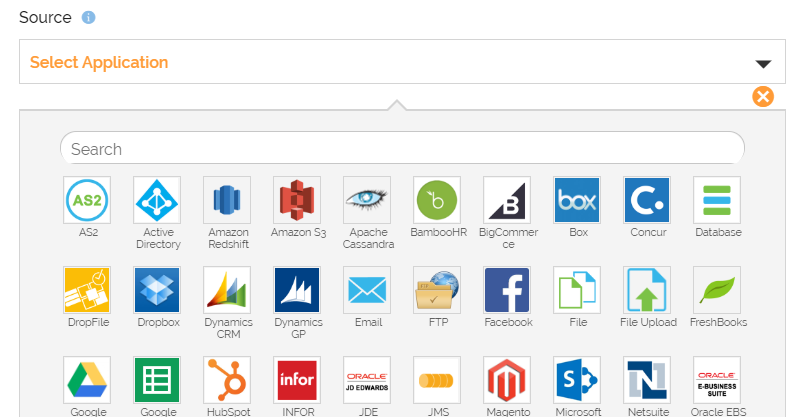Pick the Dropbox icon
This screenshot has height=417, width=788.
pos(157,290)
